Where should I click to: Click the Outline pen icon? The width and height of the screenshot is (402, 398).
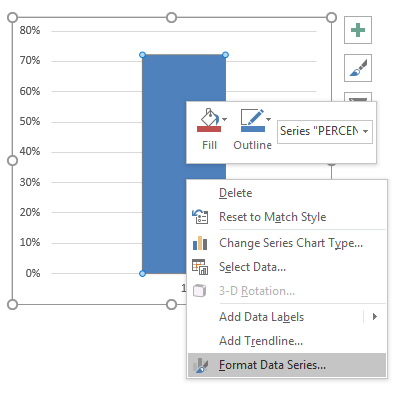pos(252,120)
